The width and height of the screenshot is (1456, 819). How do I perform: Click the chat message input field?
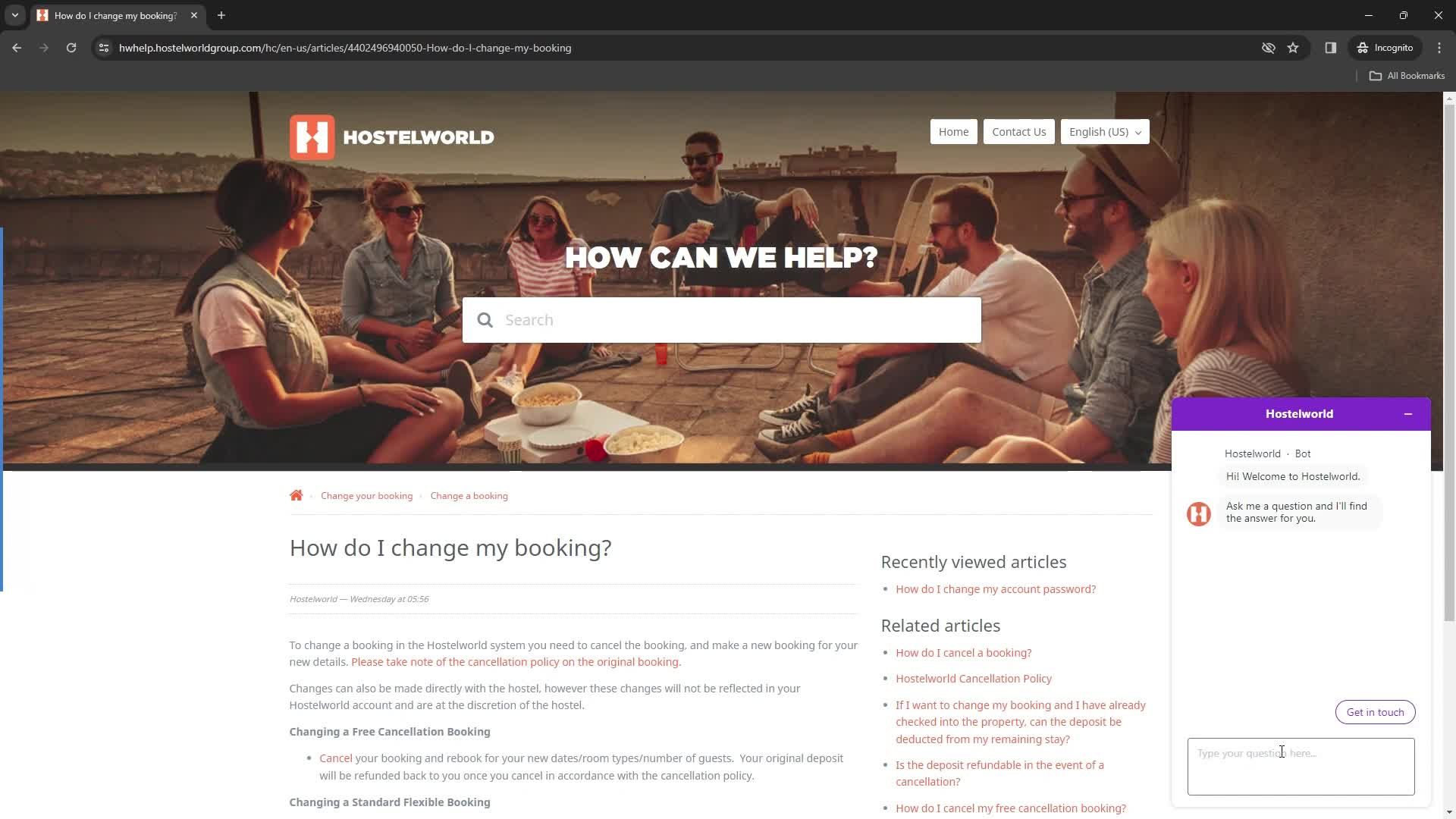[x=1300, y=766]
